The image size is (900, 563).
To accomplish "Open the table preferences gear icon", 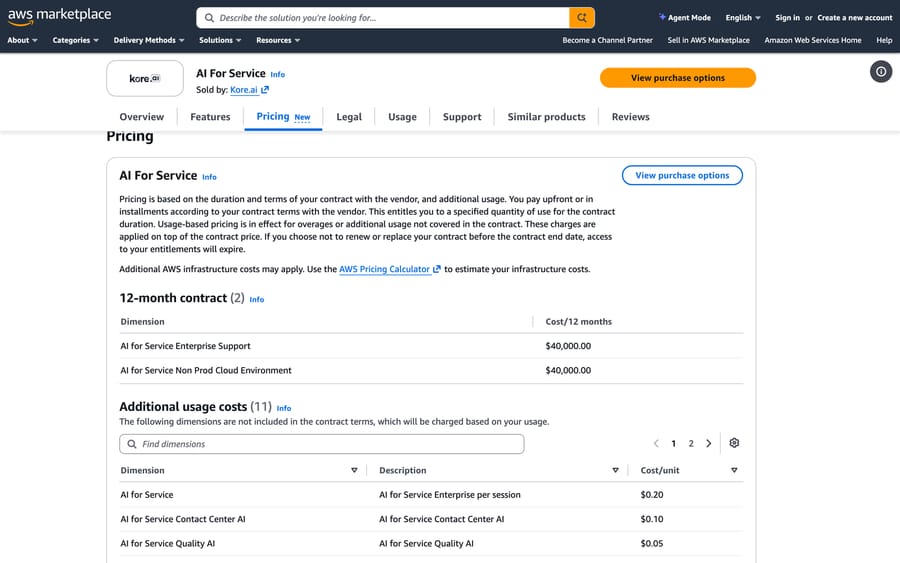I will [x=734, y=443].
